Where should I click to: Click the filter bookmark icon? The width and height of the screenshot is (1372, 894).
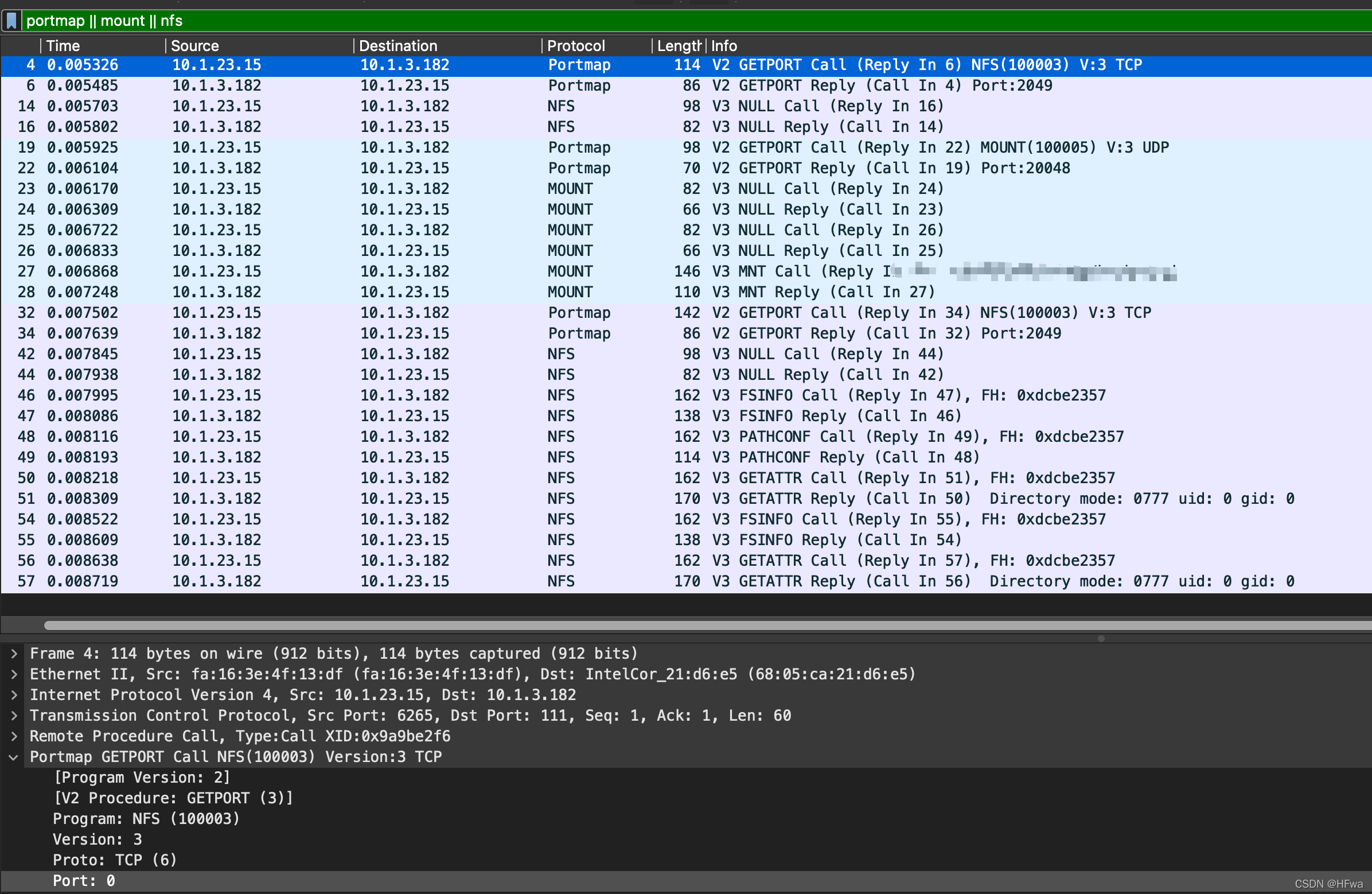click(11, 21)
